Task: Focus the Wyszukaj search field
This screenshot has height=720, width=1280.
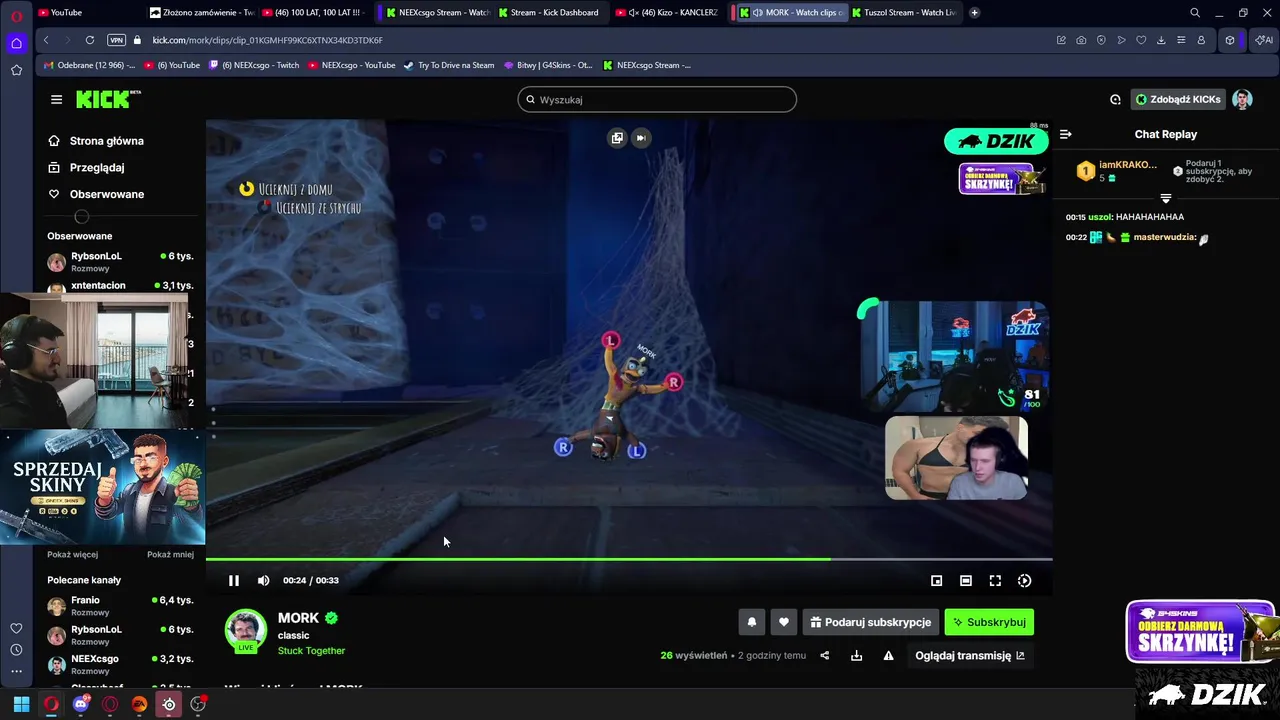Action: point(657,99)
